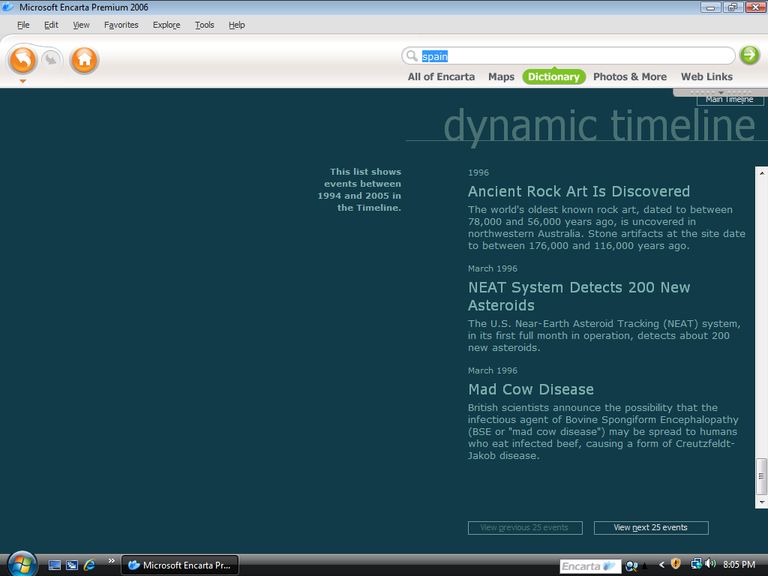Click the grey Forward arrow button
The height and width of the screenshot is (576, 768).
(x=51, y=60)
